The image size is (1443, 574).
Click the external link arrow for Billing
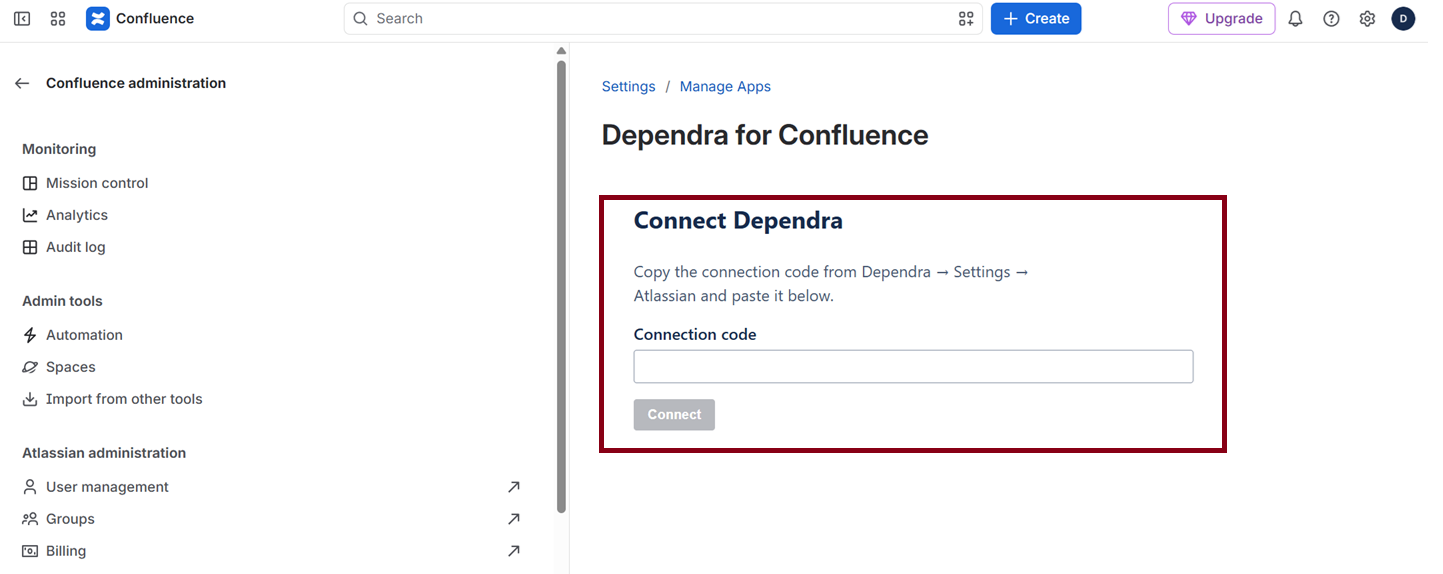click(x=513, y=551)
